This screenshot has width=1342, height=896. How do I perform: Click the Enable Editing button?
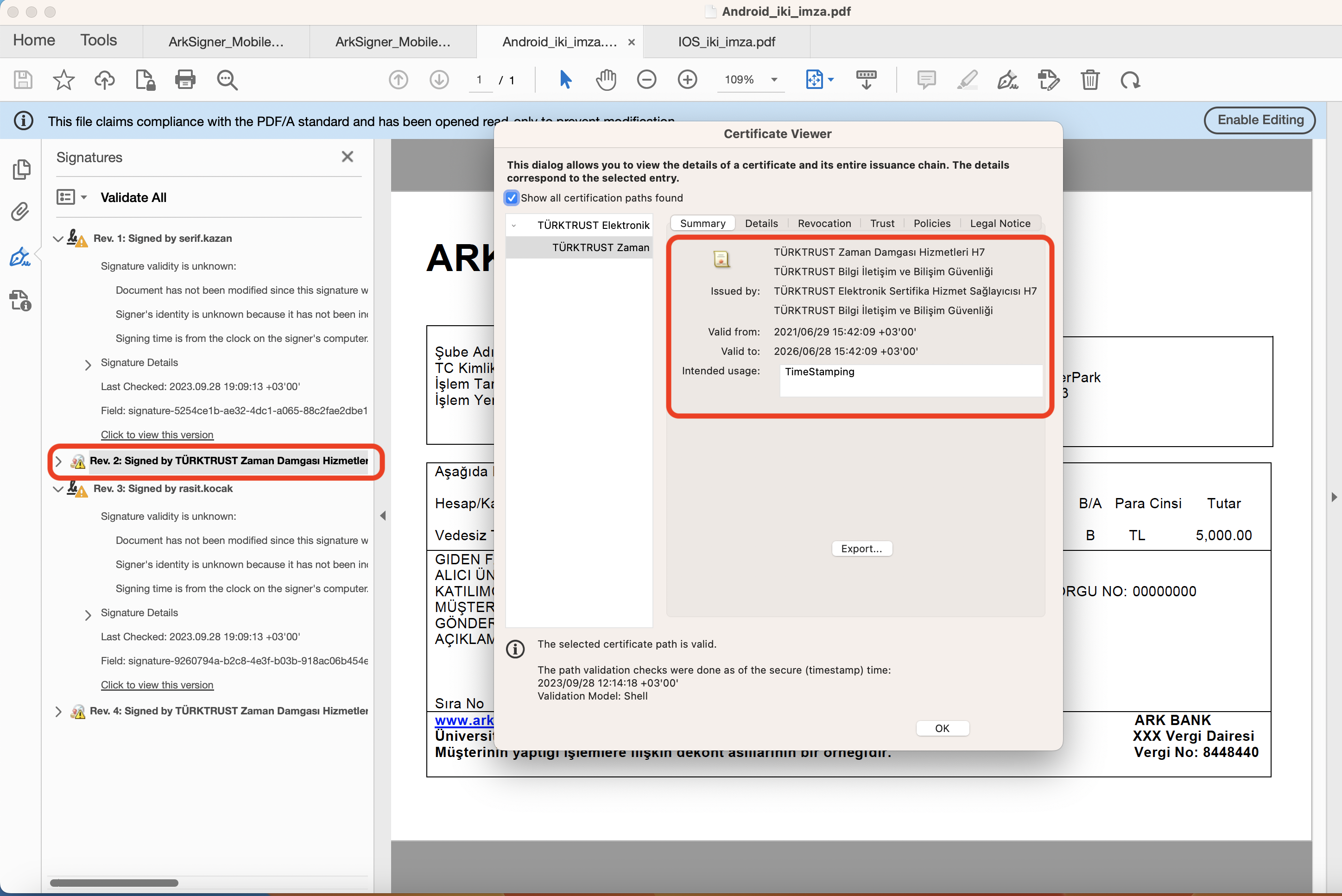click(1260, 120)
